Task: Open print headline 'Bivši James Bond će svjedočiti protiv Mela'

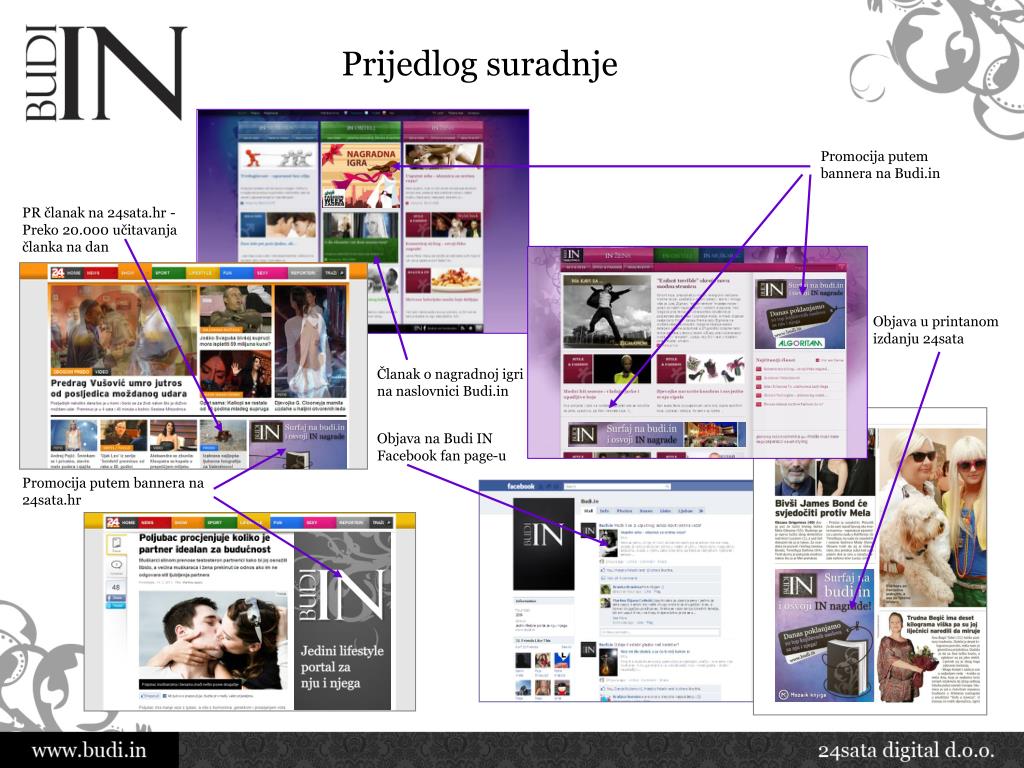Action: pos(824,508)
